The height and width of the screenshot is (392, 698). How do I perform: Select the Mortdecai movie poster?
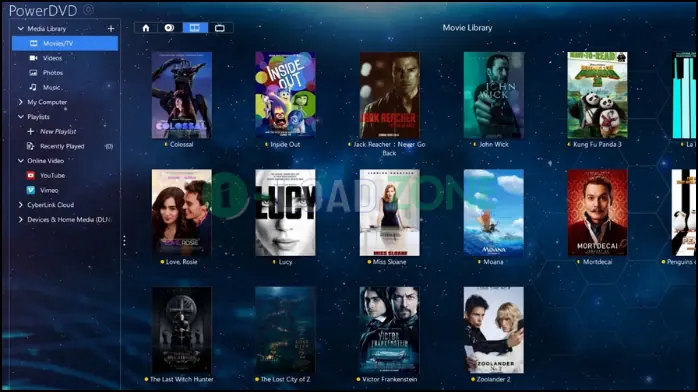pyautogui.click(x=597, y=212)
